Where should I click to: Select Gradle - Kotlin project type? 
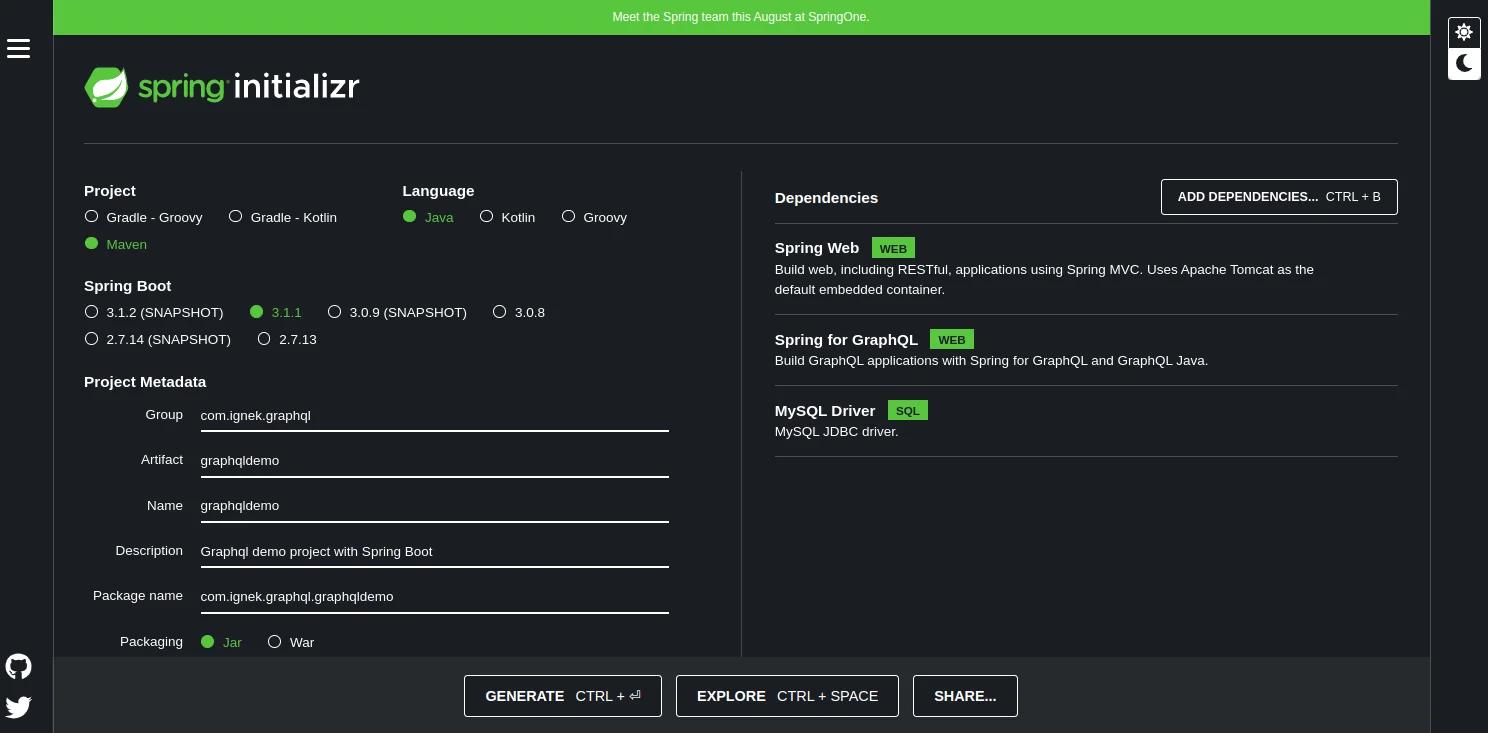[x=283, y=217]
